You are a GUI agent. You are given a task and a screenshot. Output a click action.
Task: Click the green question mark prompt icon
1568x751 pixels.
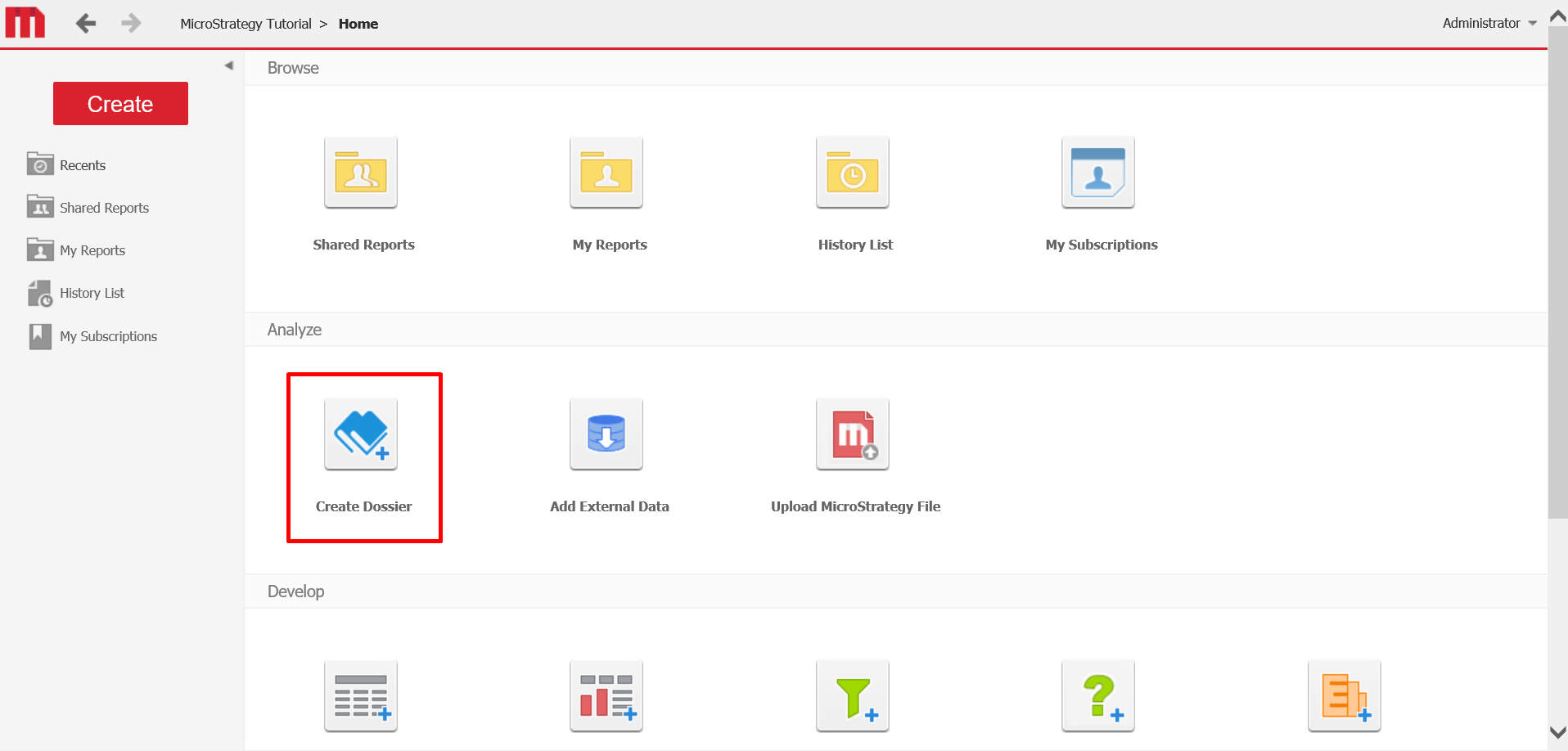pyautogui.click(x=1098, y=696)
